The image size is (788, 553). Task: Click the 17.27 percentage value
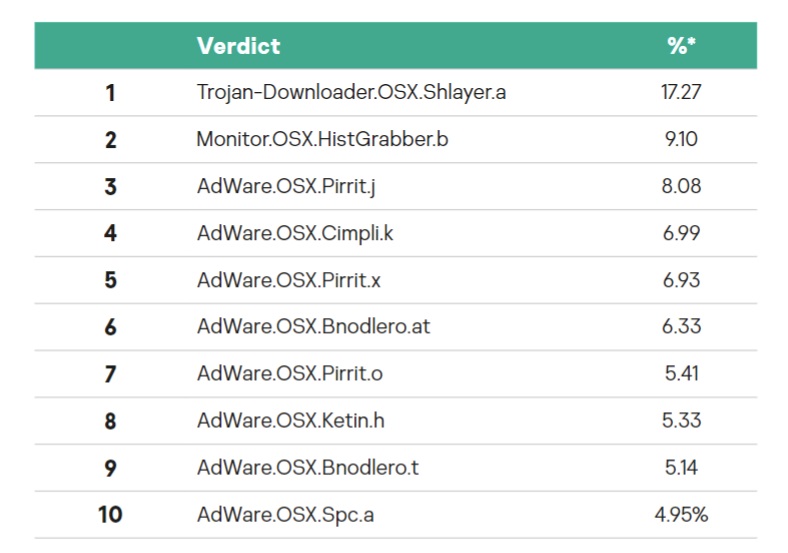pyautogui.click(x=681, y=93)
